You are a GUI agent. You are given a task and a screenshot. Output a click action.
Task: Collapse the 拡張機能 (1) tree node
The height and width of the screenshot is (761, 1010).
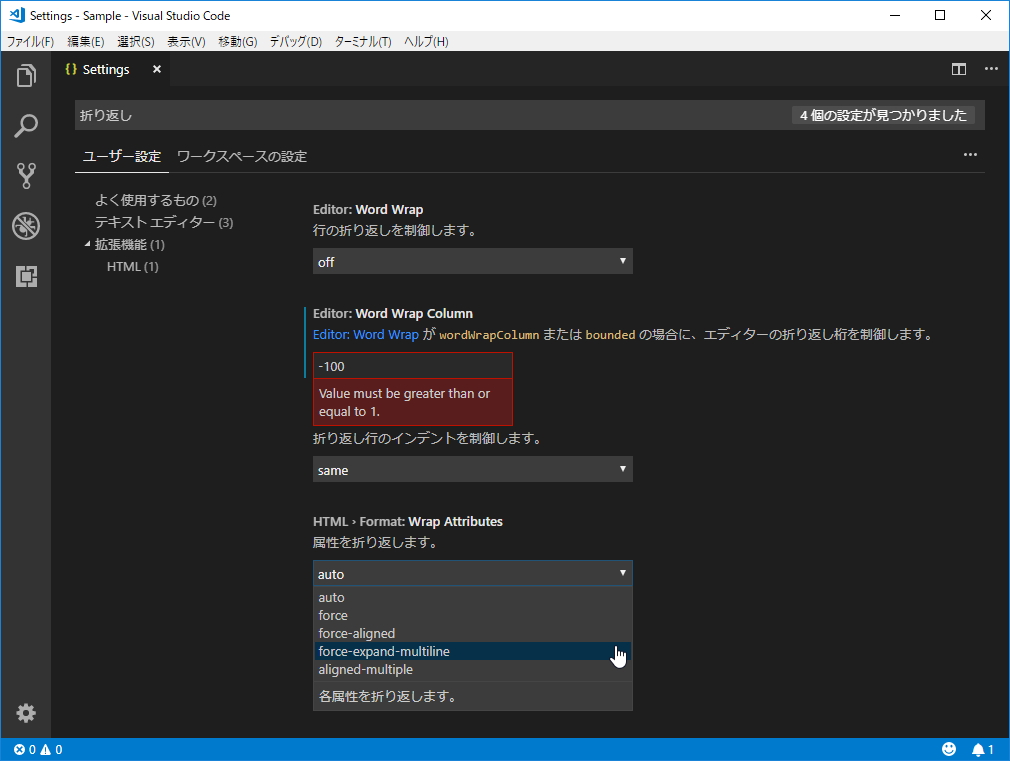[88, 244]
